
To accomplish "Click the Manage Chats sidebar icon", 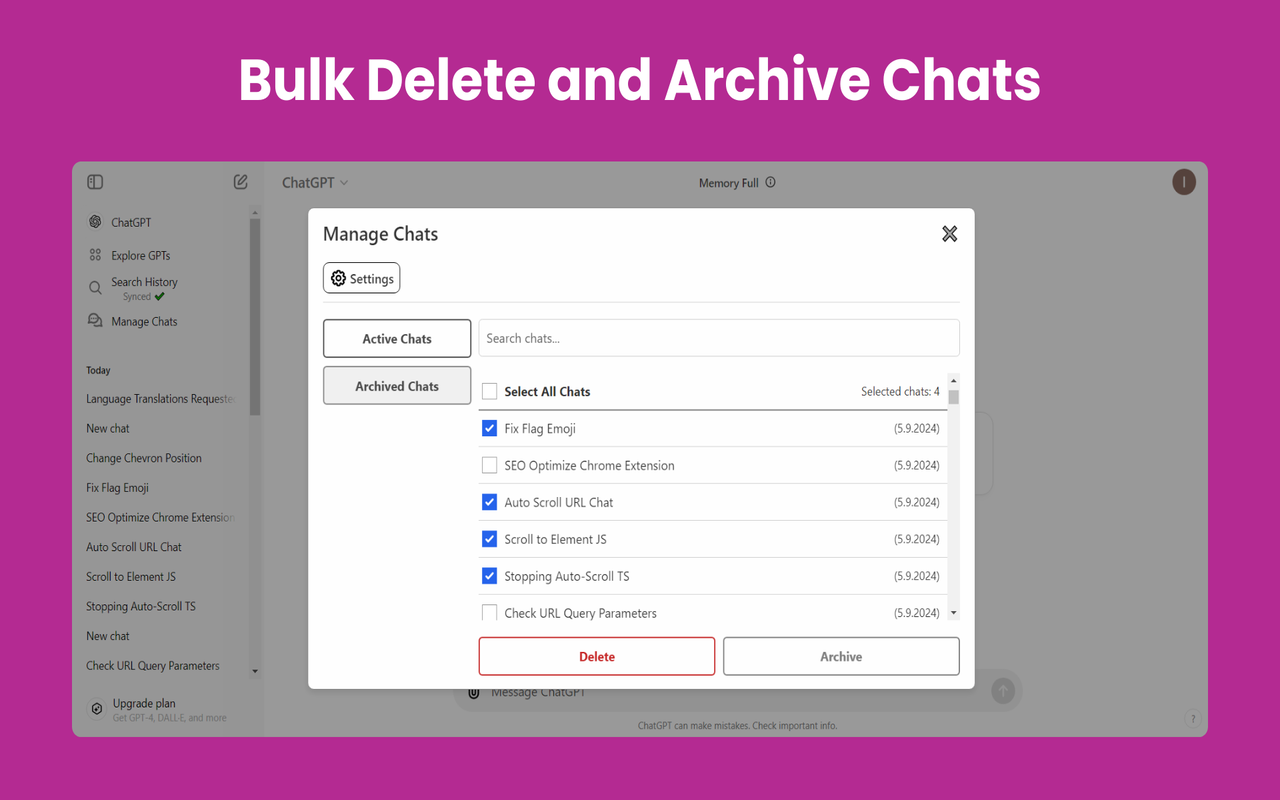I will click(95, 321).
